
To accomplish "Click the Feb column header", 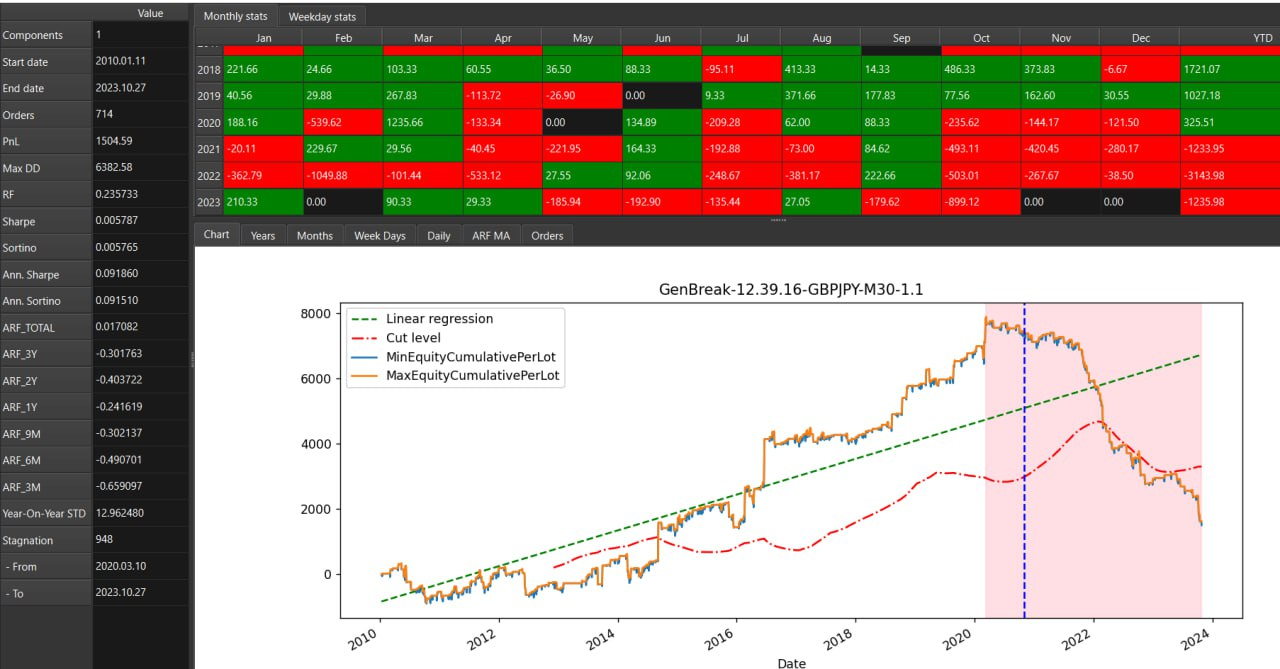I will (x=342, y=37).
